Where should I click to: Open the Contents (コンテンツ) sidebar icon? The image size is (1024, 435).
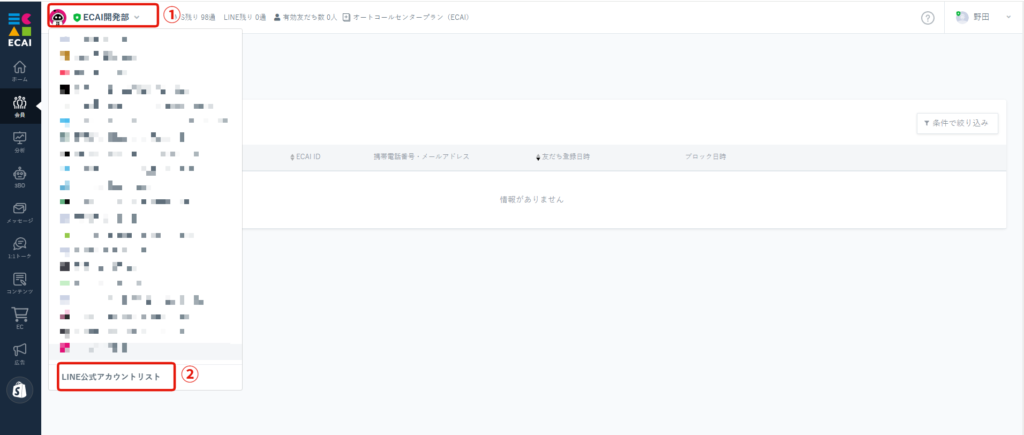click(20, 282)
